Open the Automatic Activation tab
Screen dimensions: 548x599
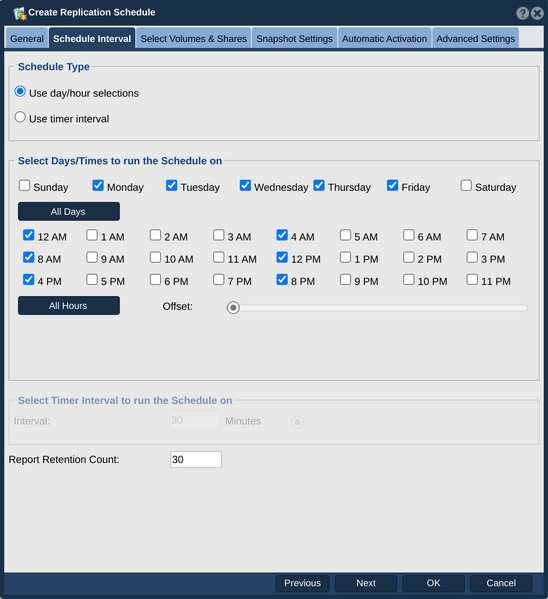384,39
